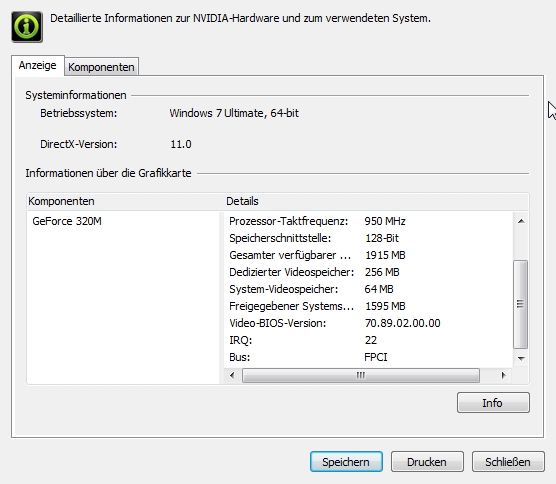The image size is (556, 484).
Task: Click the Video-BIOS-Version label
Action: click(278, 323)
